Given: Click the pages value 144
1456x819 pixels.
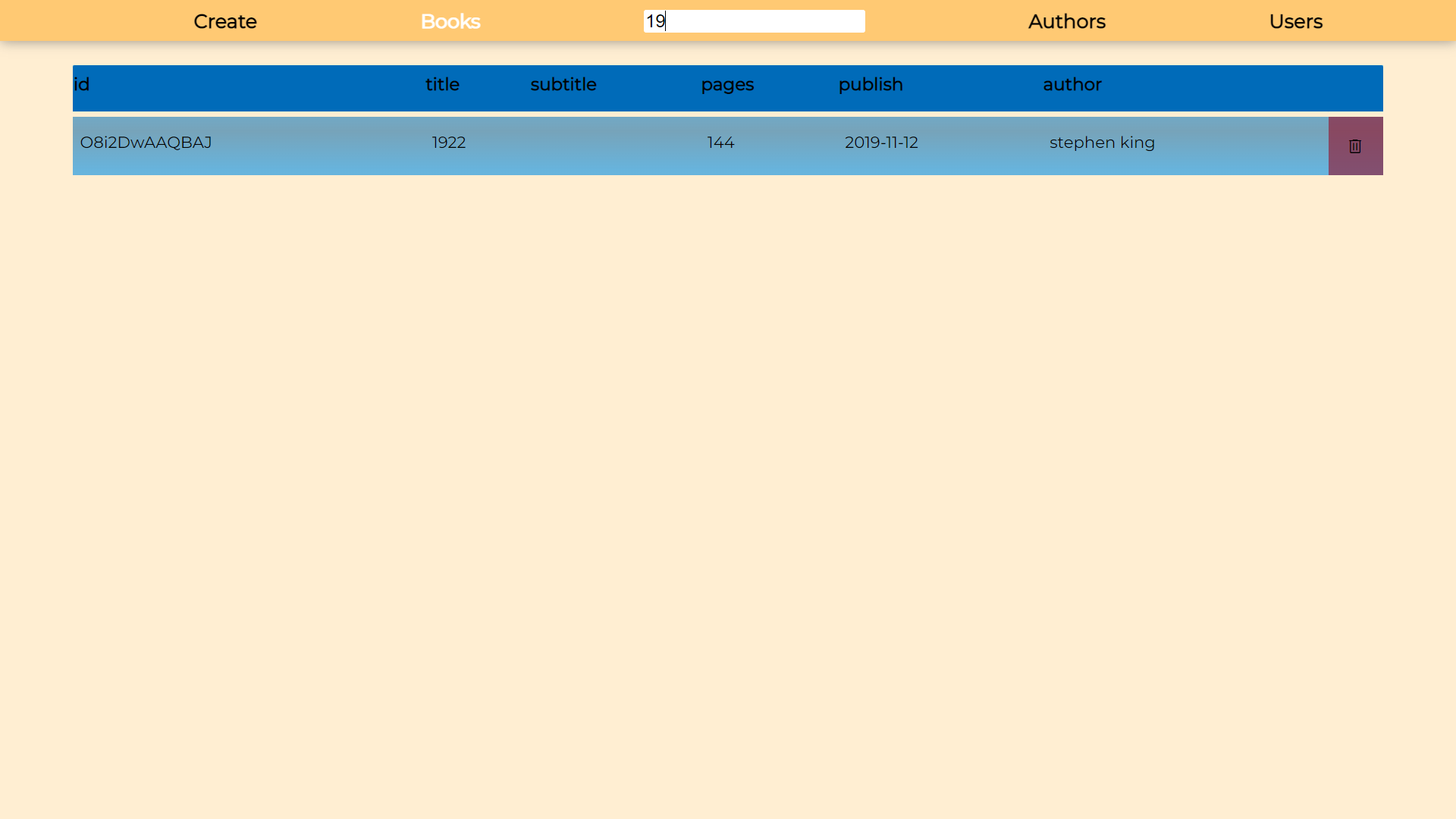Looking at the screenshot, I should click(720, 143).
